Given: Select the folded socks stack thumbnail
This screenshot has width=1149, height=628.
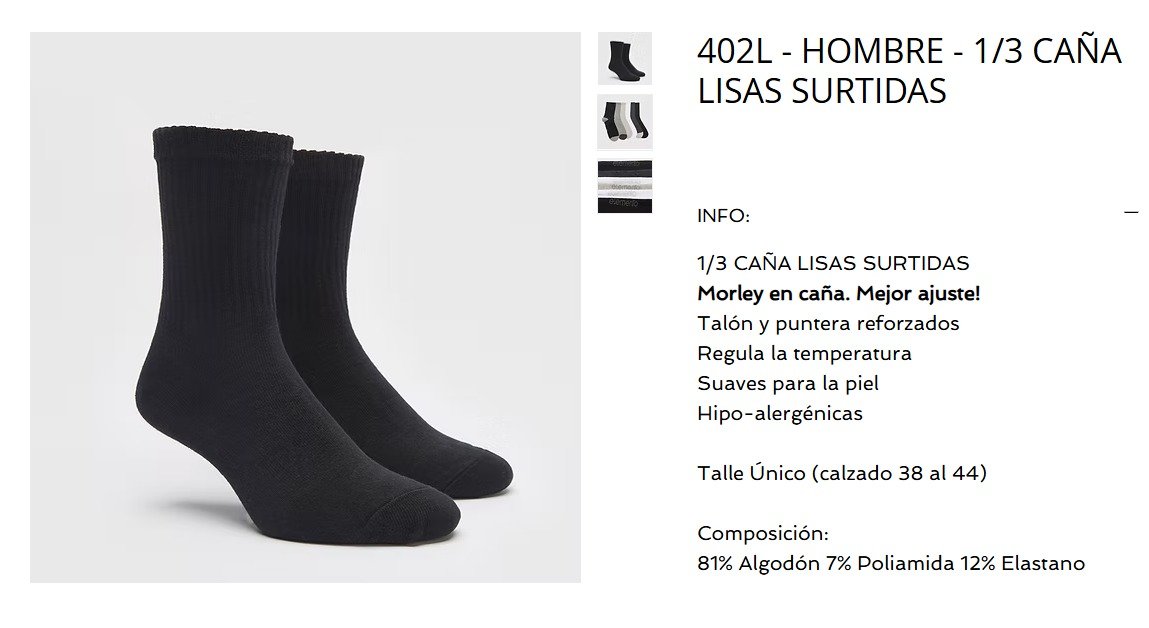Looking at the screenshot, I should tap(624, 186).
